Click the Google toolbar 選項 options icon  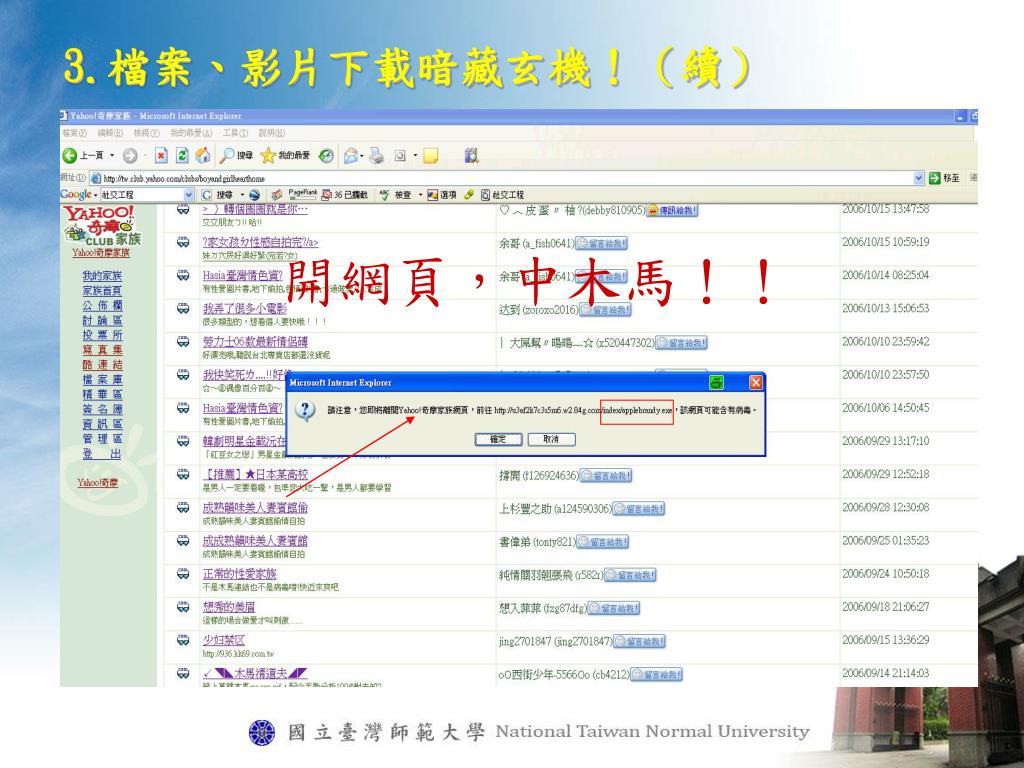click(432, 195)
